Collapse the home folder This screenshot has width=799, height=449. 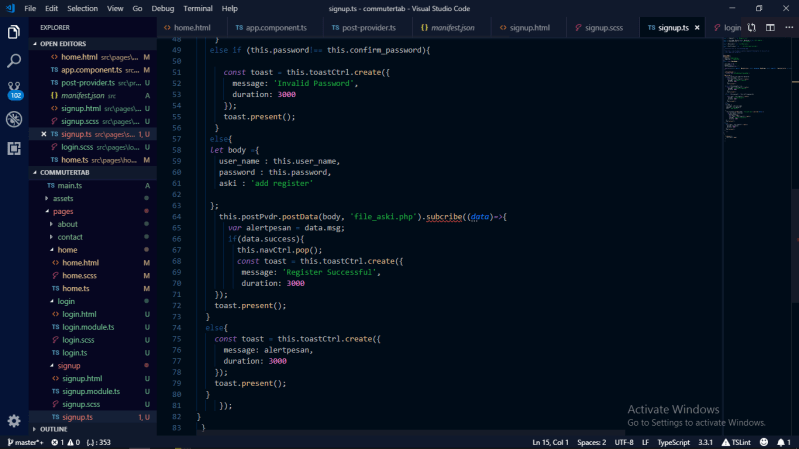click(x=93, y=250)
